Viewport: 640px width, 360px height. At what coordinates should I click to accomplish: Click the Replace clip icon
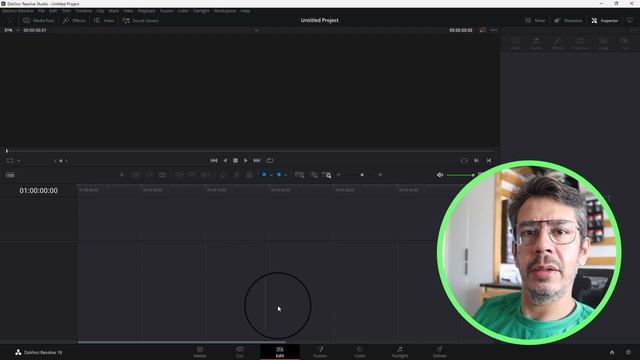[206, 175]
